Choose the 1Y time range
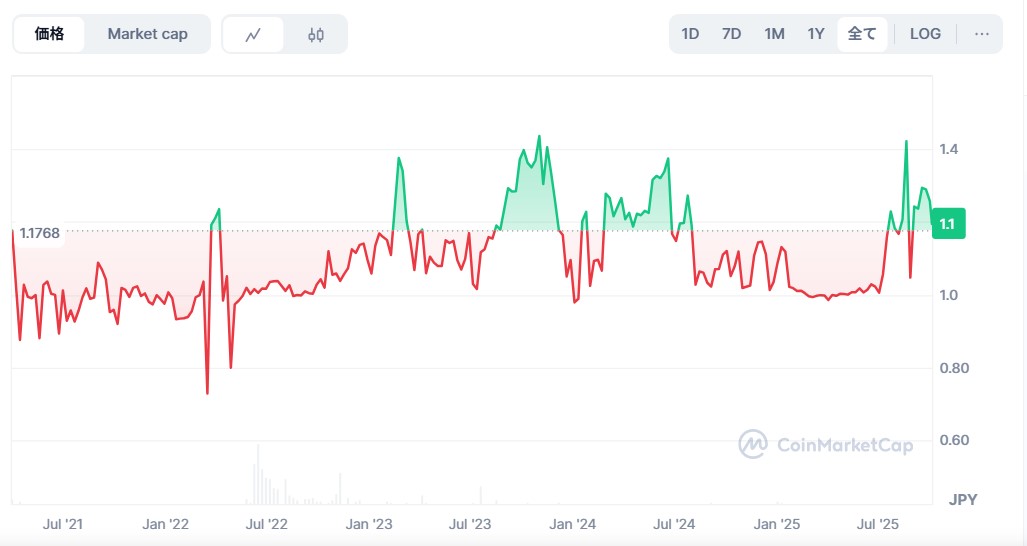 [816, 34]
